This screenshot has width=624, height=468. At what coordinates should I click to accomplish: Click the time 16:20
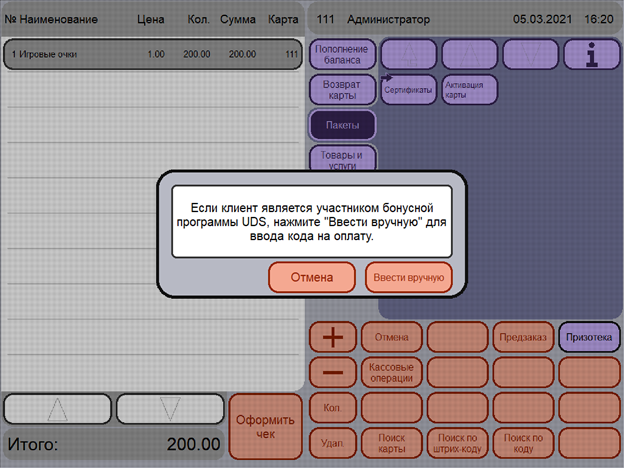pos(599,19)
